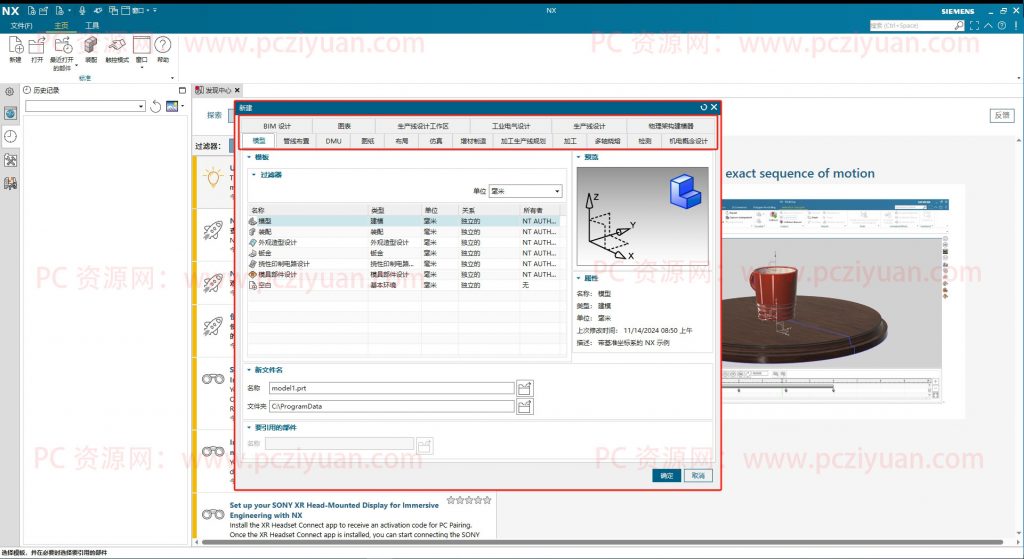Select the 机电概念设计 tab
1024x559 pixels.
pos(688,141)
